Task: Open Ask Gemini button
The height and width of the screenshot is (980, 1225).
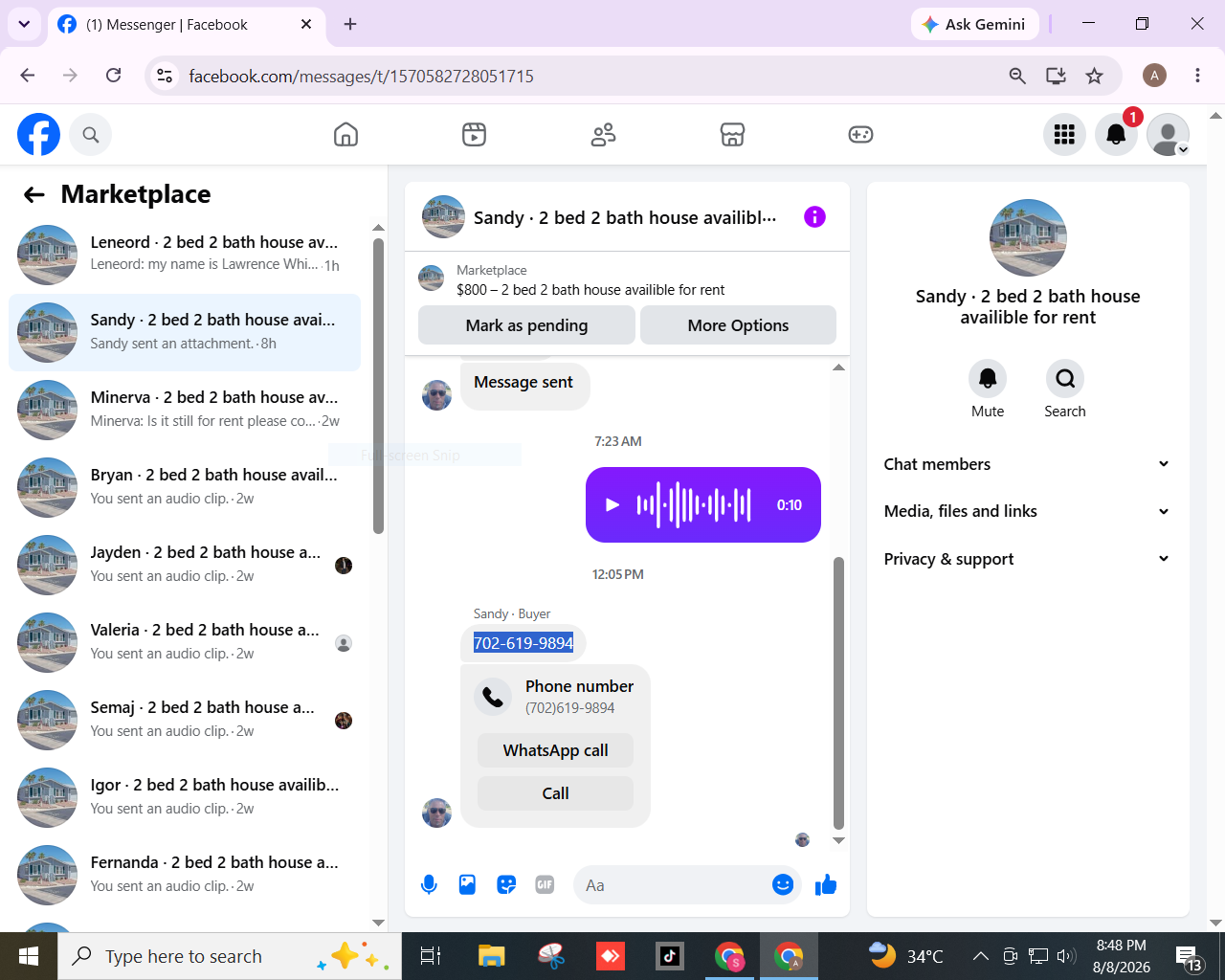Action: (x=974, y=24)
